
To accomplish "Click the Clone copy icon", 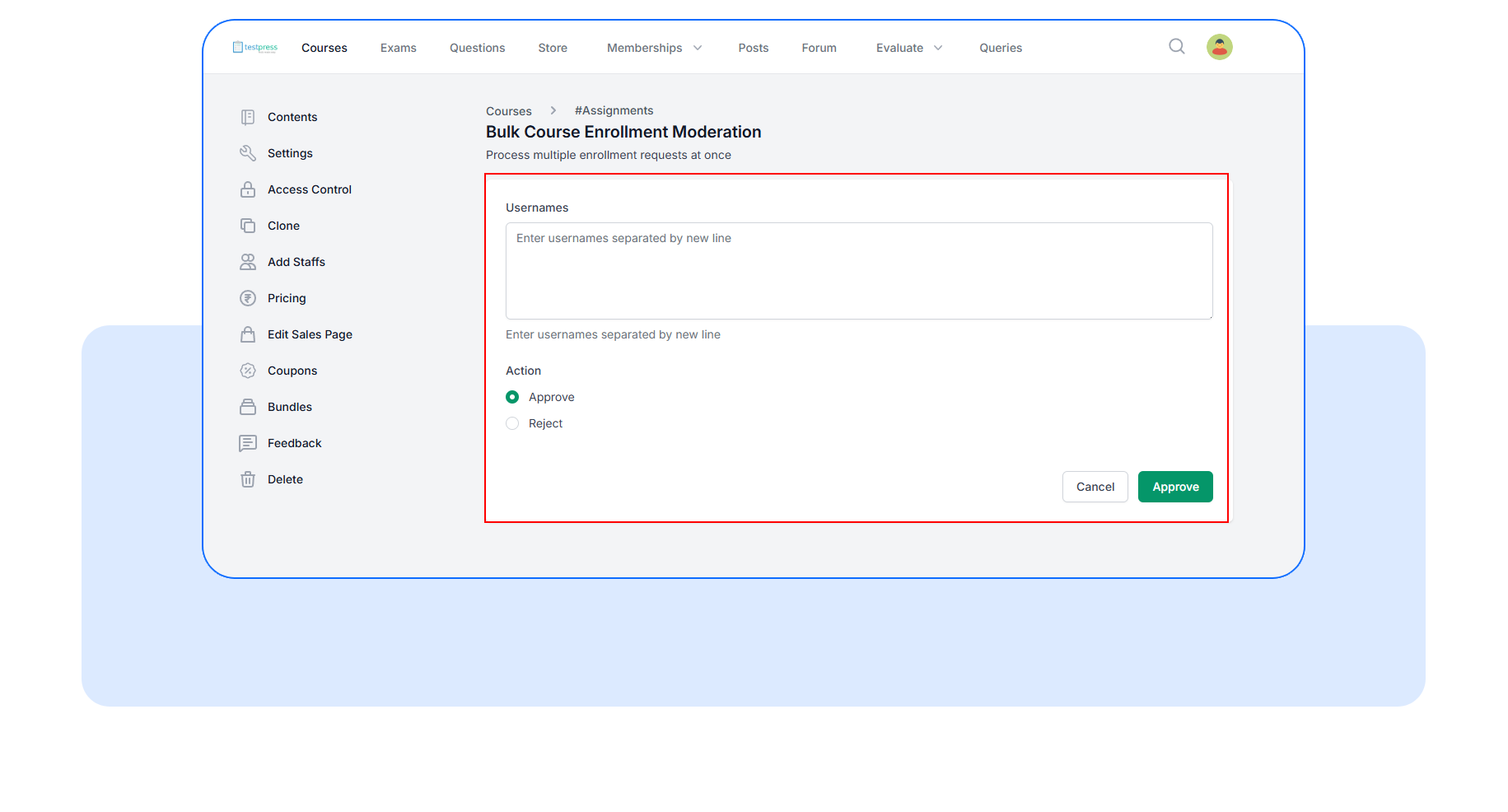I will click(x=247, y=226).
